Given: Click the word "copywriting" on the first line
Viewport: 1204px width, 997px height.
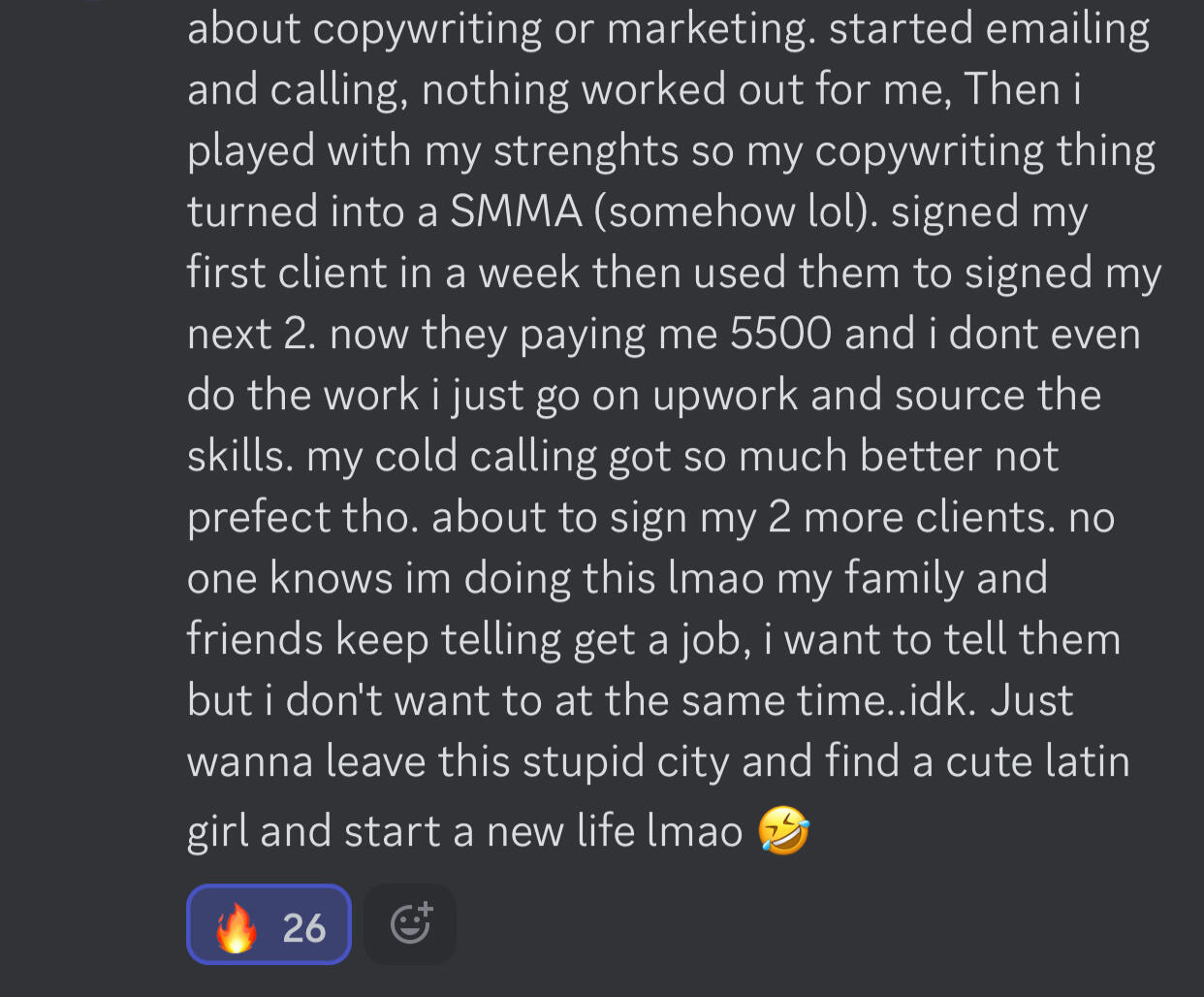Looking at the screenshot, I should pyautogui.click(x=428, y=29).
